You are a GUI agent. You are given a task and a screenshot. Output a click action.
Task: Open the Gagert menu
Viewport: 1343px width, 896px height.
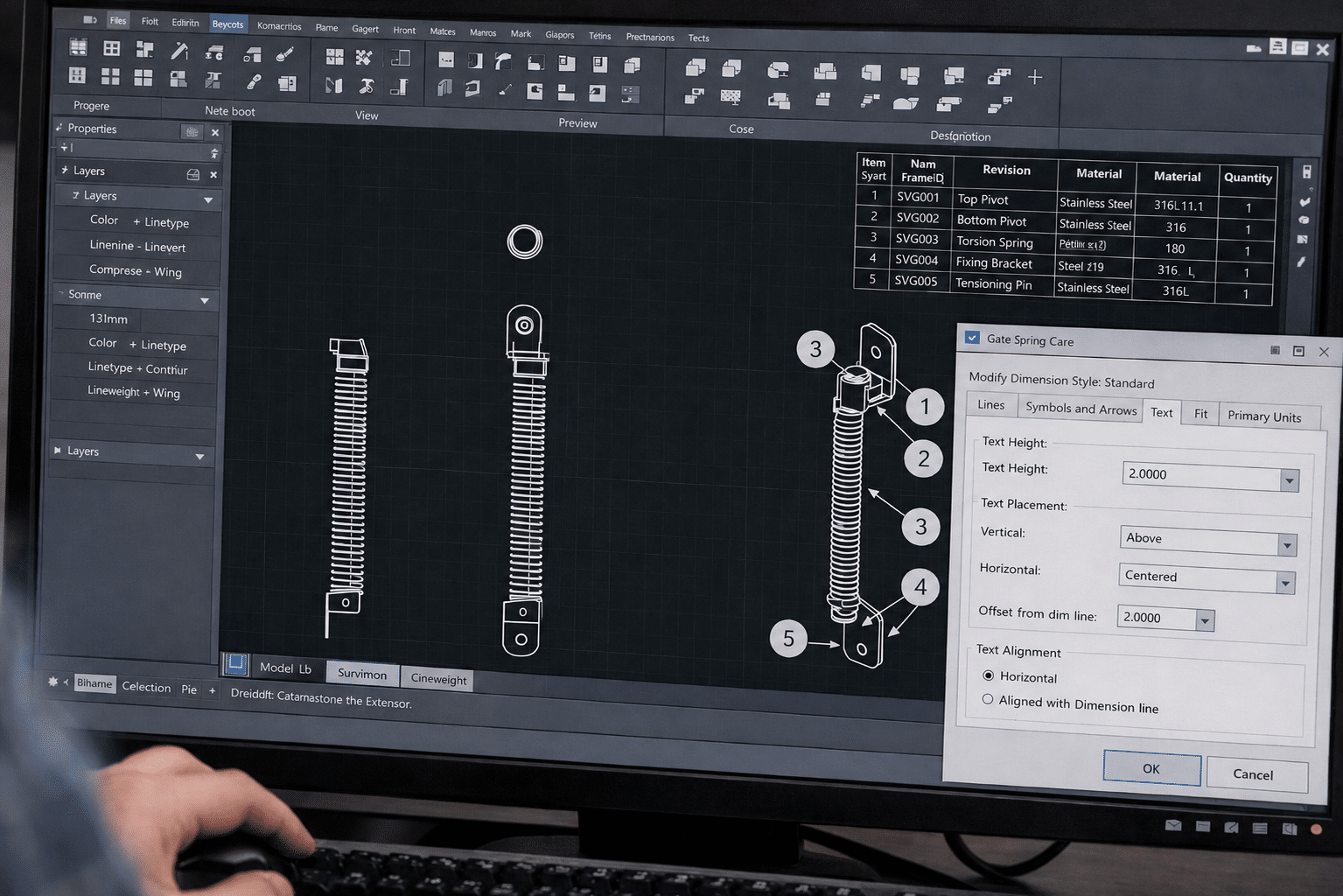[365, 29]
